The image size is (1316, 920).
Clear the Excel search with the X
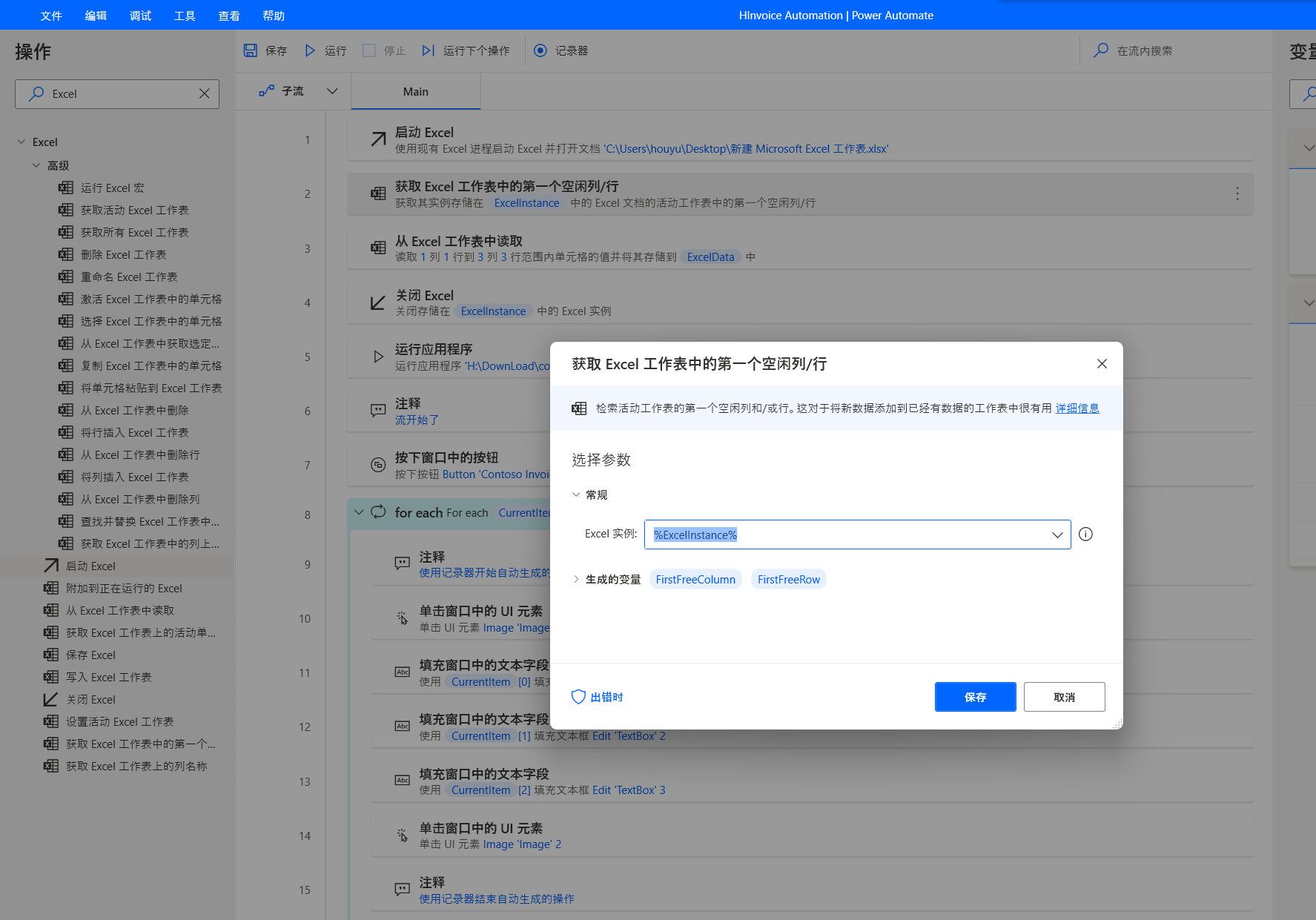coord(205,93)
